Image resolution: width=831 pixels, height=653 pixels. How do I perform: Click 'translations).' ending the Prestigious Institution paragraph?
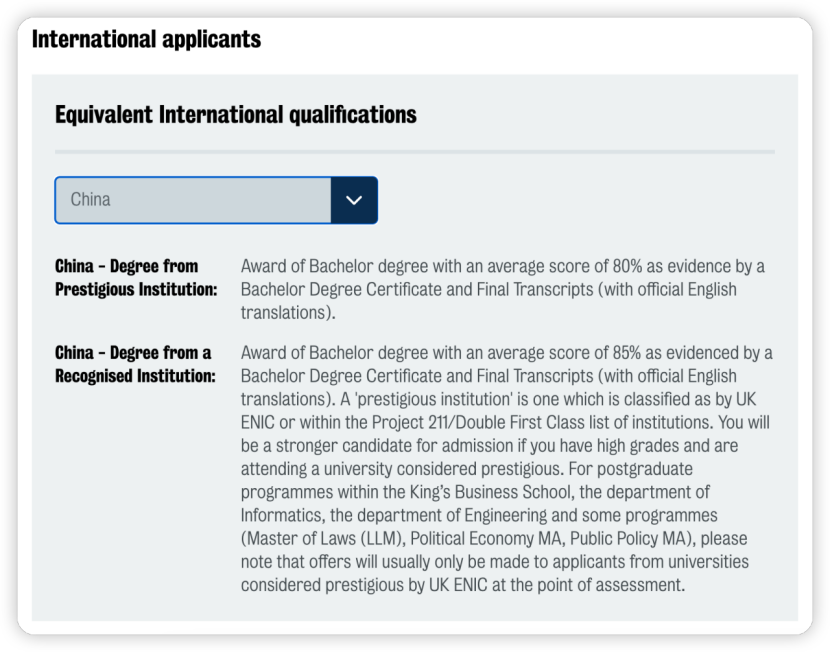coord(288,313)
